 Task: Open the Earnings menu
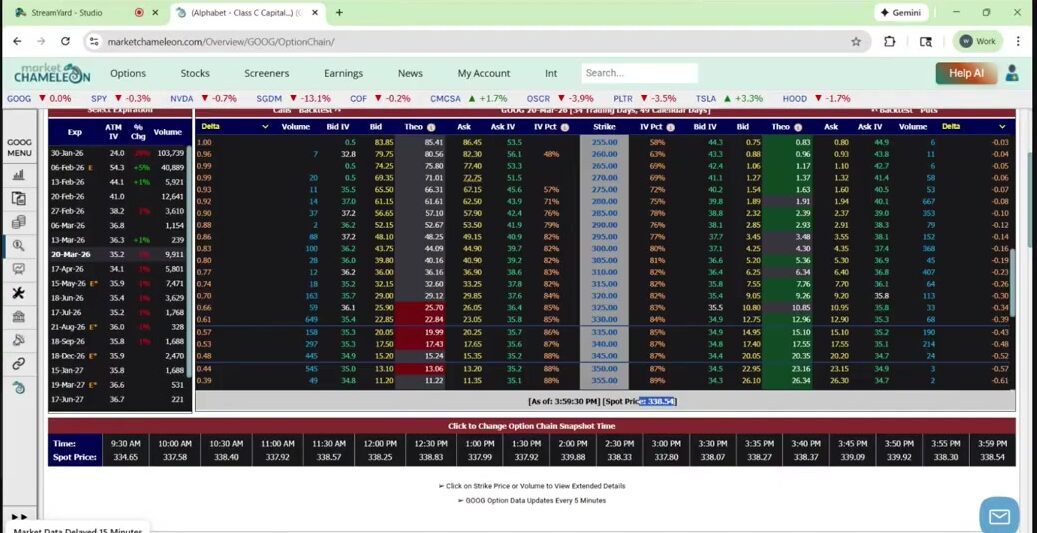pyautogui.click(x=343, y=73)
